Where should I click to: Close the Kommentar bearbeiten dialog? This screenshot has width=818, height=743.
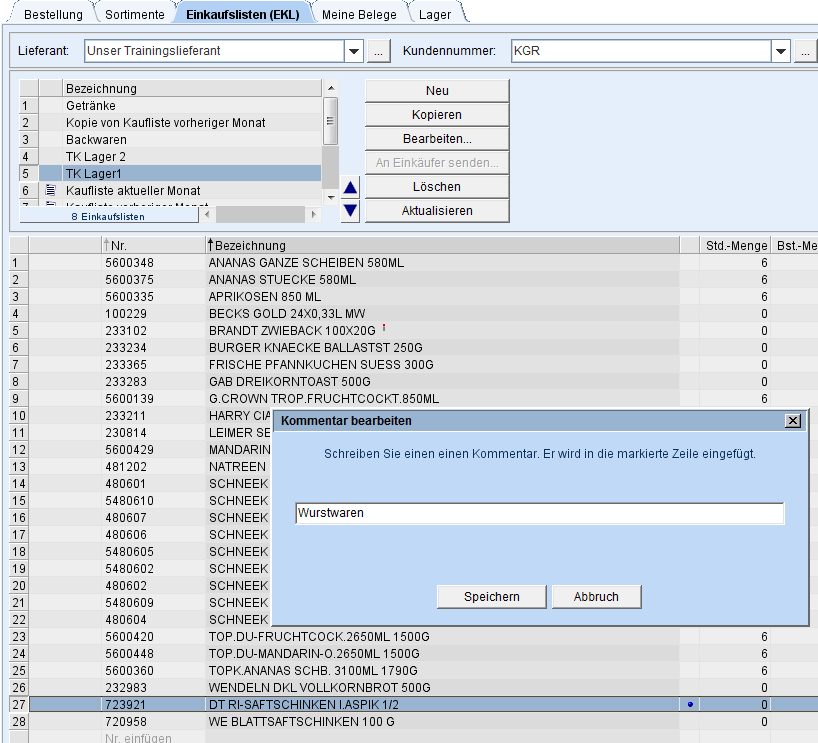coord(793,421)
